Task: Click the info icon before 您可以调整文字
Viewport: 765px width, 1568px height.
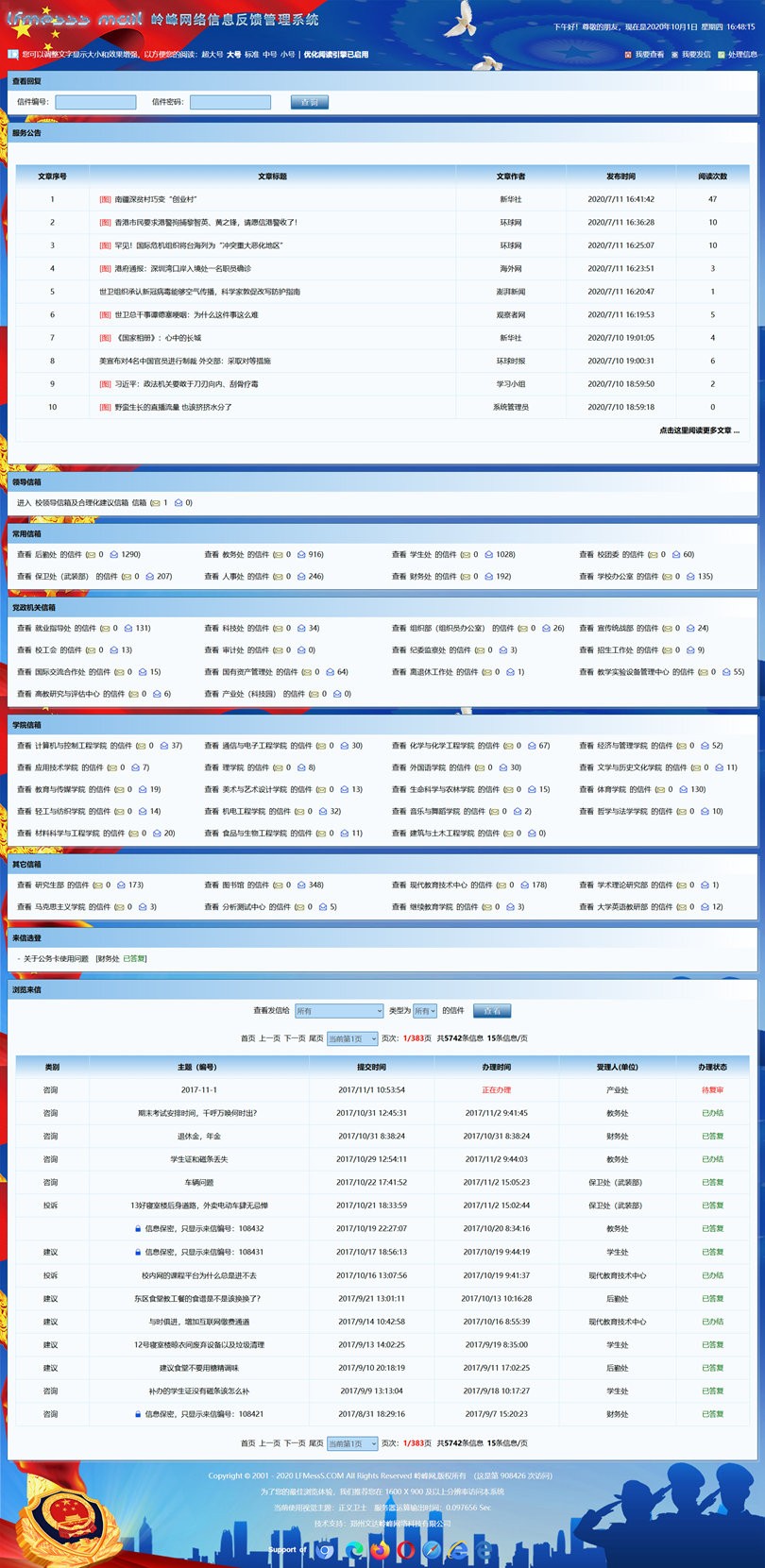Action: pyautogui.click(x=13, y=55)
